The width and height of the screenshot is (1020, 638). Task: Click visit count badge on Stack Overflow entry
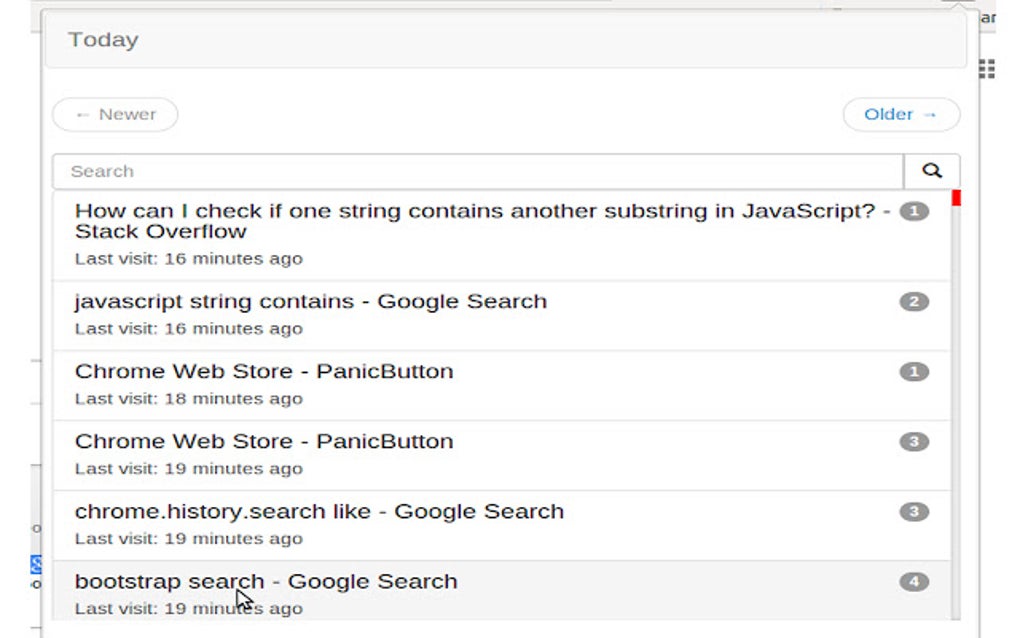click(x=914, y=211)
